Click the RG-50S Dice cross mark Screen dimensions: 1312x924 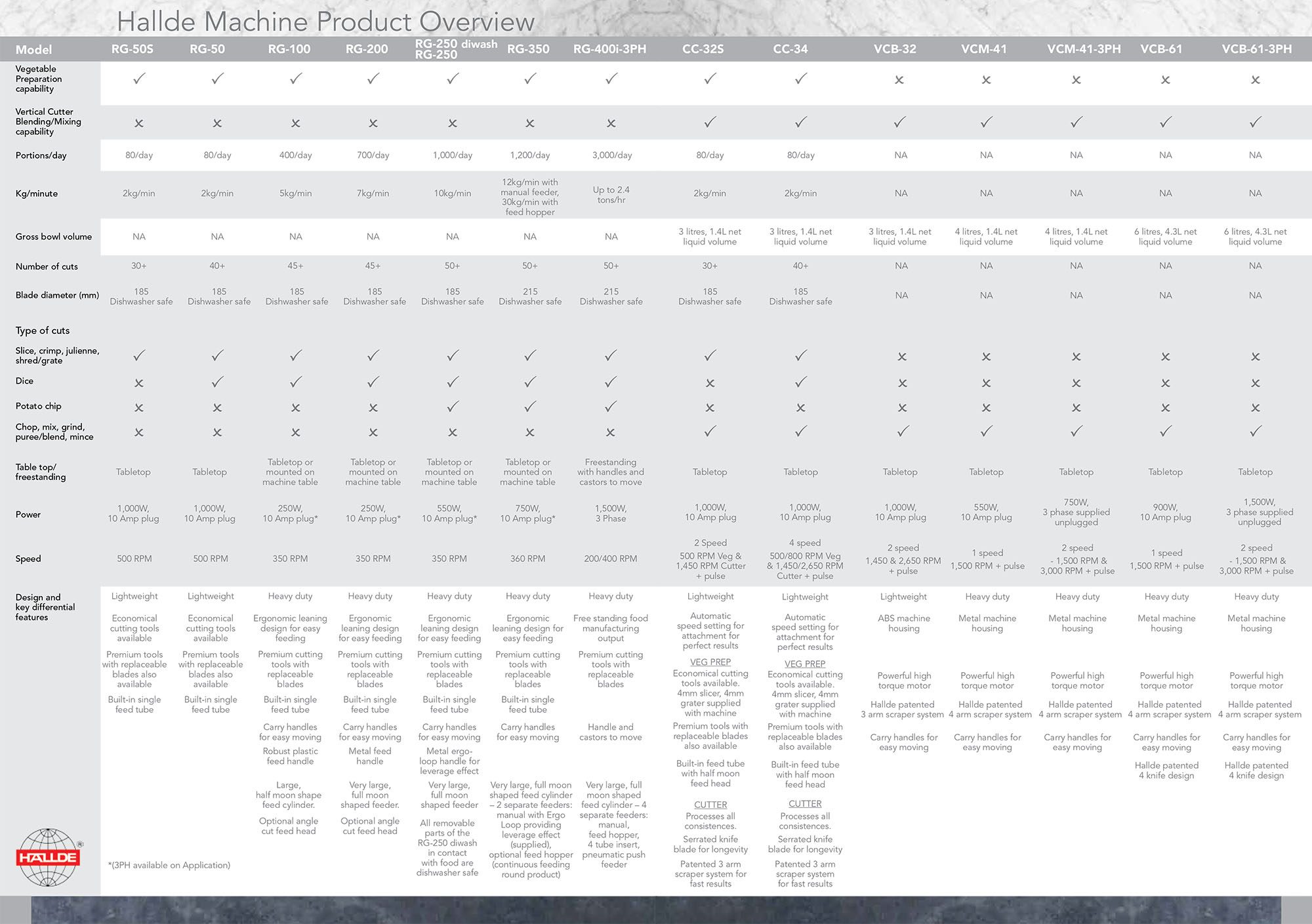pyautogui.click(x=139, y=383)
